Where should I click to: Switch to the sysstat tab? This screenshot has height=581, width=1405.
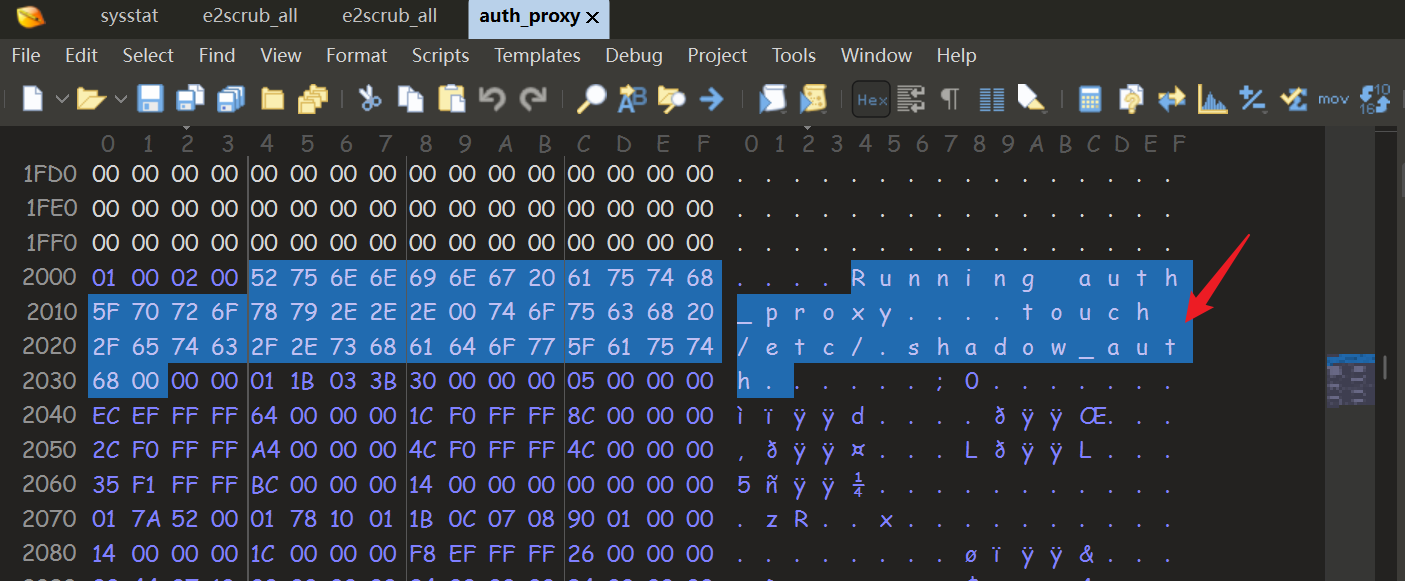[x=128, y=16]
